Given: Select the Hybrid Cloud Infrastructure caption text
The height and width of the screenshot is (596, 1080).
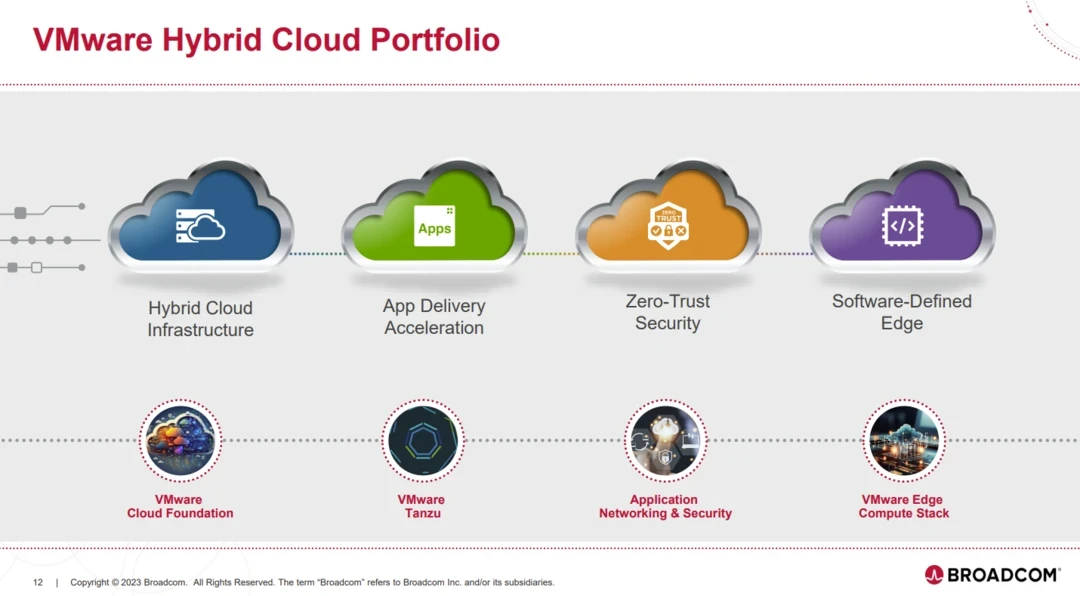Looking at the screenshot, I should coord(200,319).
